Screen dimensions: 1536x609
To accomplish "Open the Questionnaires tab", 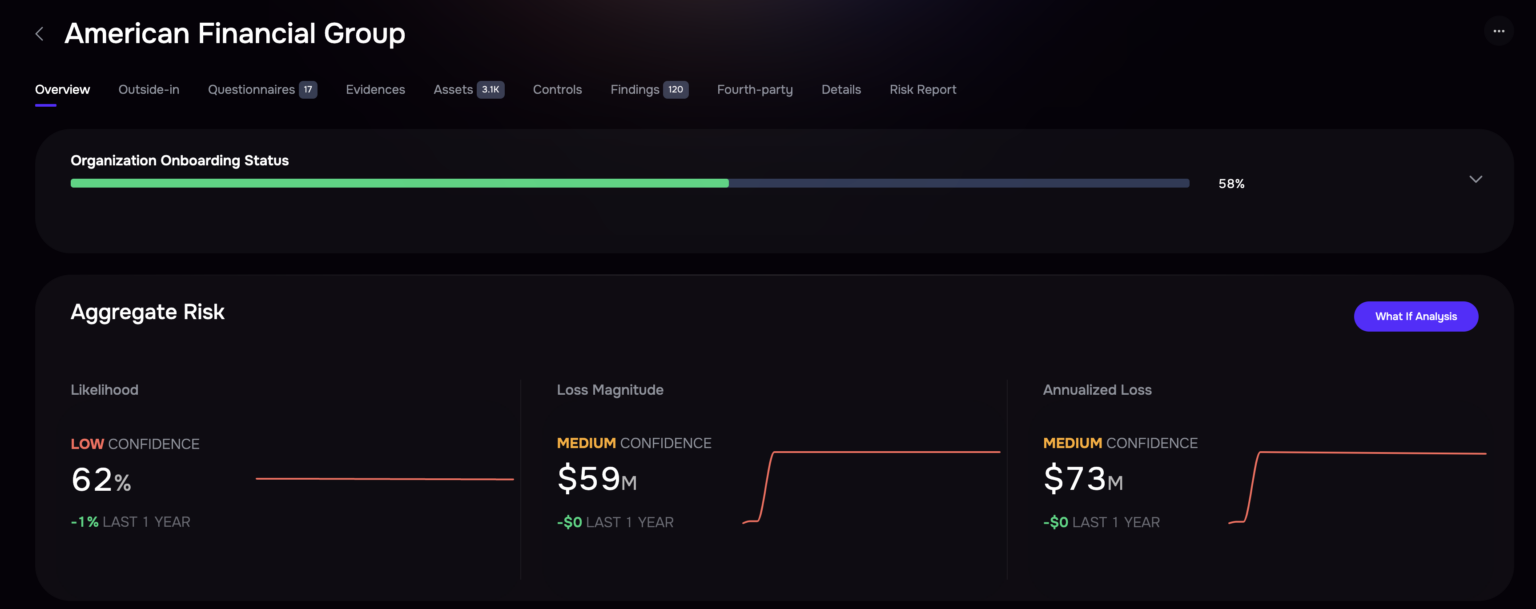I will (251, 90).
